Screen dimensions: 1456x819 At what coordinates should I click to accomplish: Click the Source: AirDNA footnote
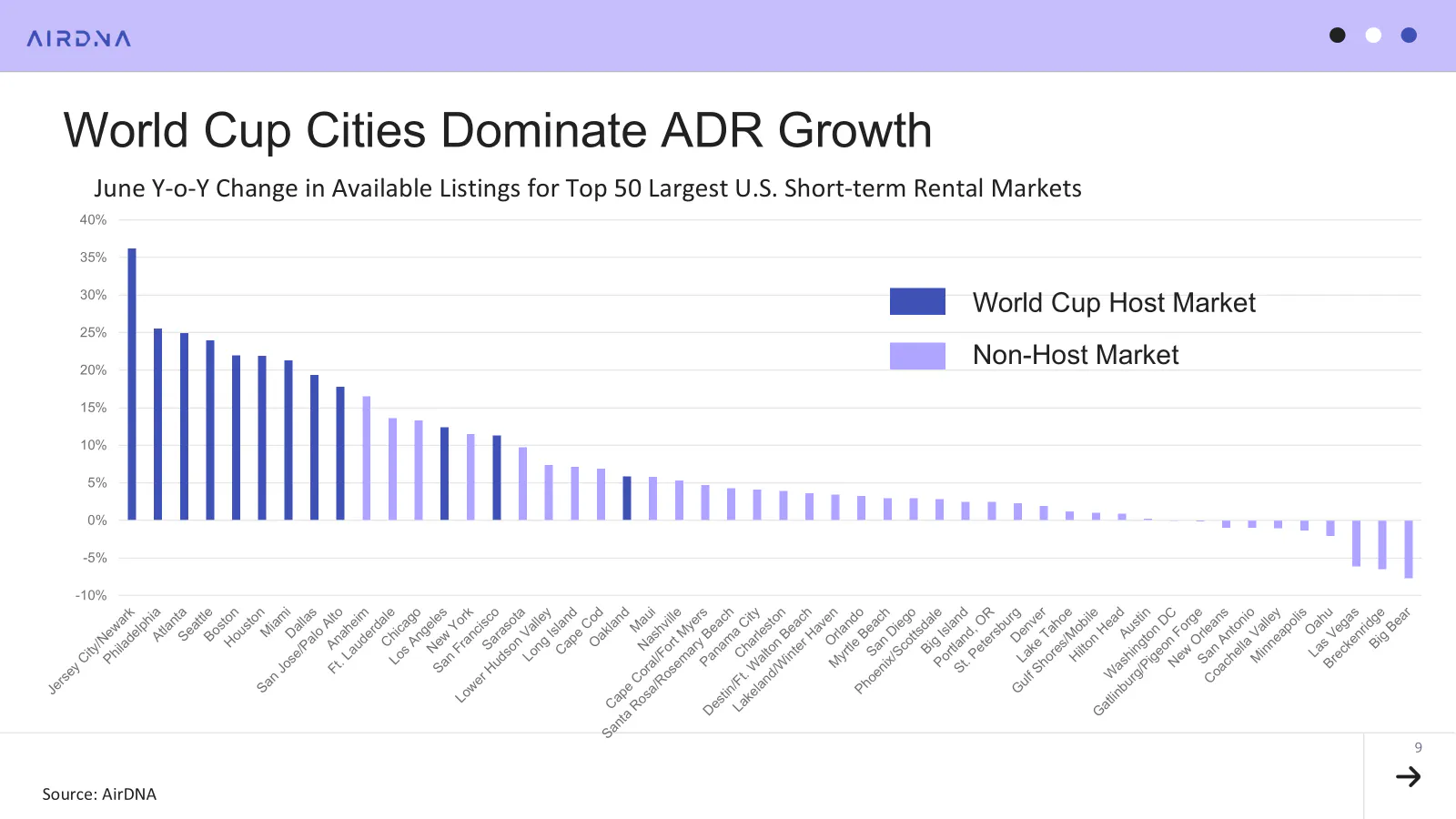tap(99, 794)
